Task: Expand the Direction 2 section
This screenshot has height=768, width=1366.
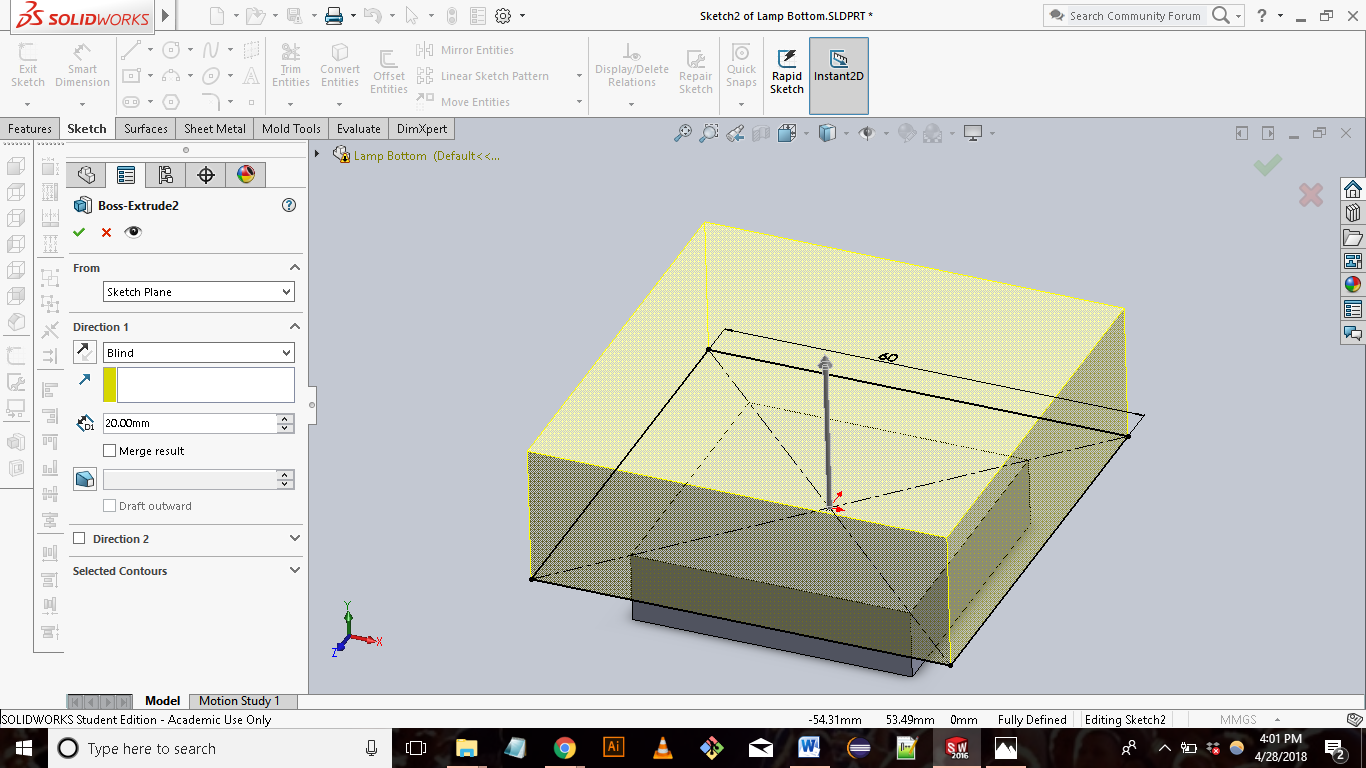Action: point(295,539)
